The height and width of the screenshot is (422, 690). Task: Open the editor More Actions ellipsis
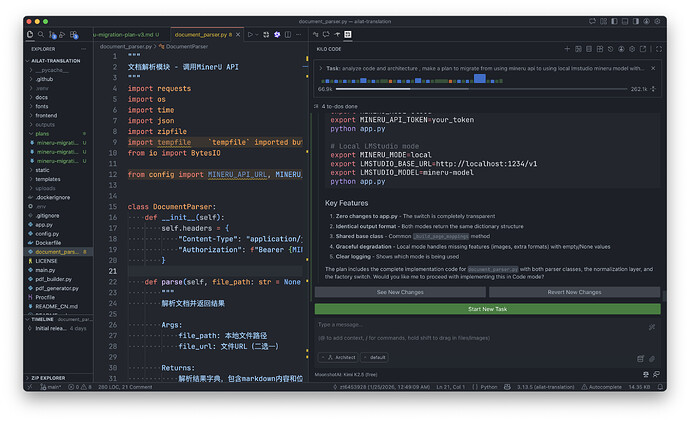(299, 34)
